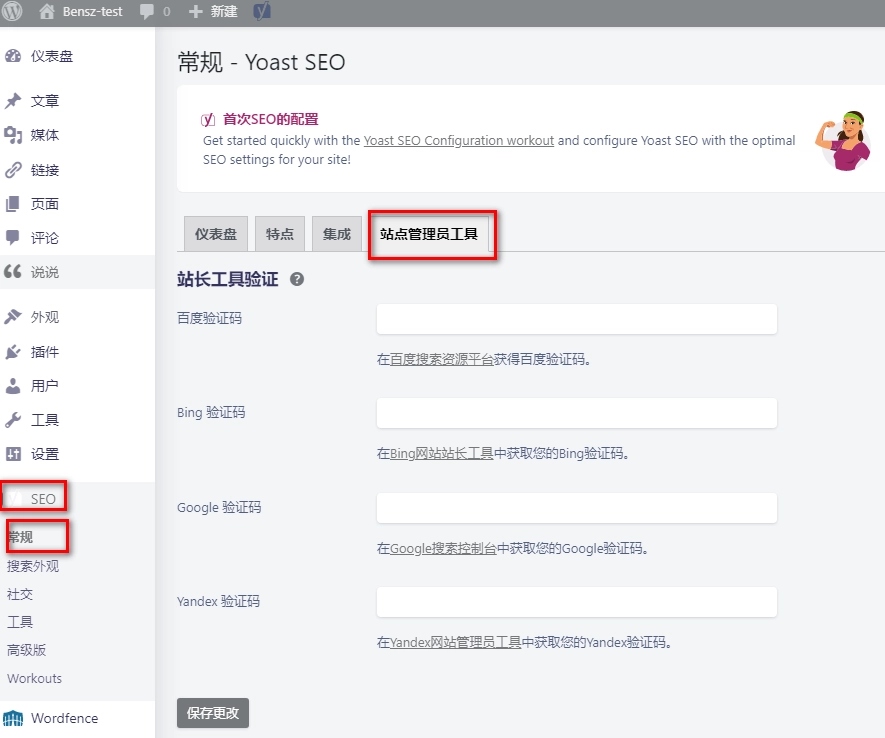Image resolution: width=885 pixels, height=738 pixels.
Task: Click the media icon for 媒体
Action: coord(13,135)
